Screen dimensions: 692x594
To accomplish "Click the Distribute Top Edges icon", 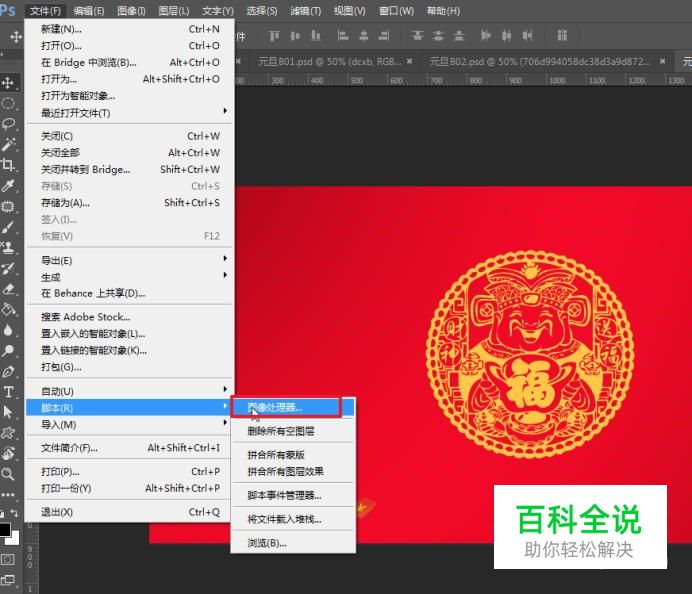I will [417, 36].
